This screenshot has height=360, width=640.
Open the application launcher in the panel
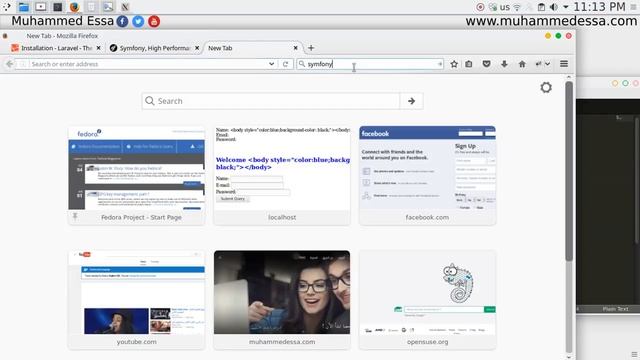(7, 7)
